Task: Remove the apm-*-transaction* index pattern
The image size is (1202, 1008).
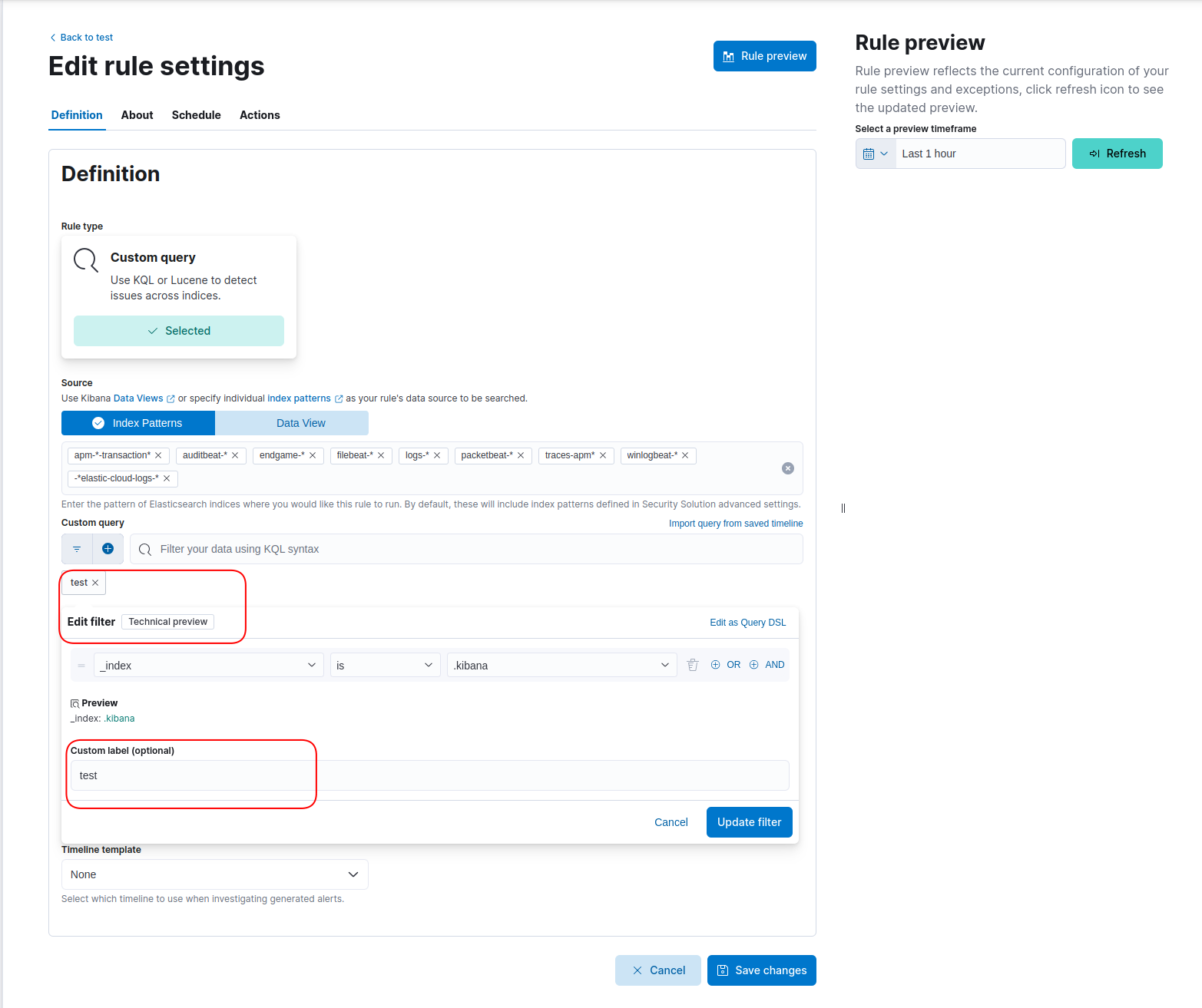Action: click(x=158, y=455)
